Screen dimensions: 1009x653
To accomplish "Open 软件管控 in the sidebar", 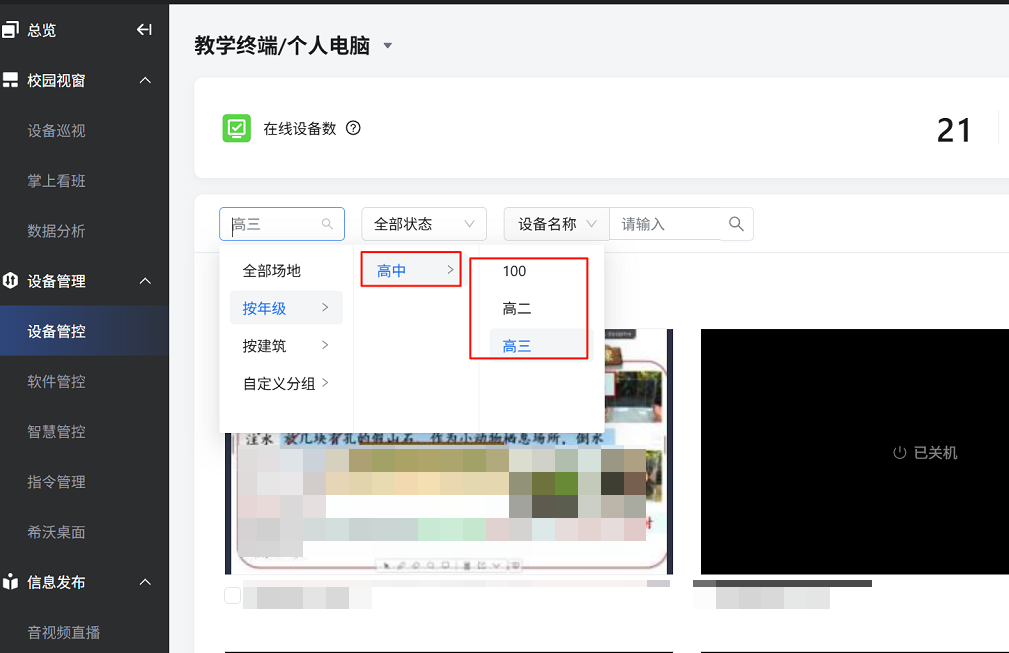I will coord(56,381).
